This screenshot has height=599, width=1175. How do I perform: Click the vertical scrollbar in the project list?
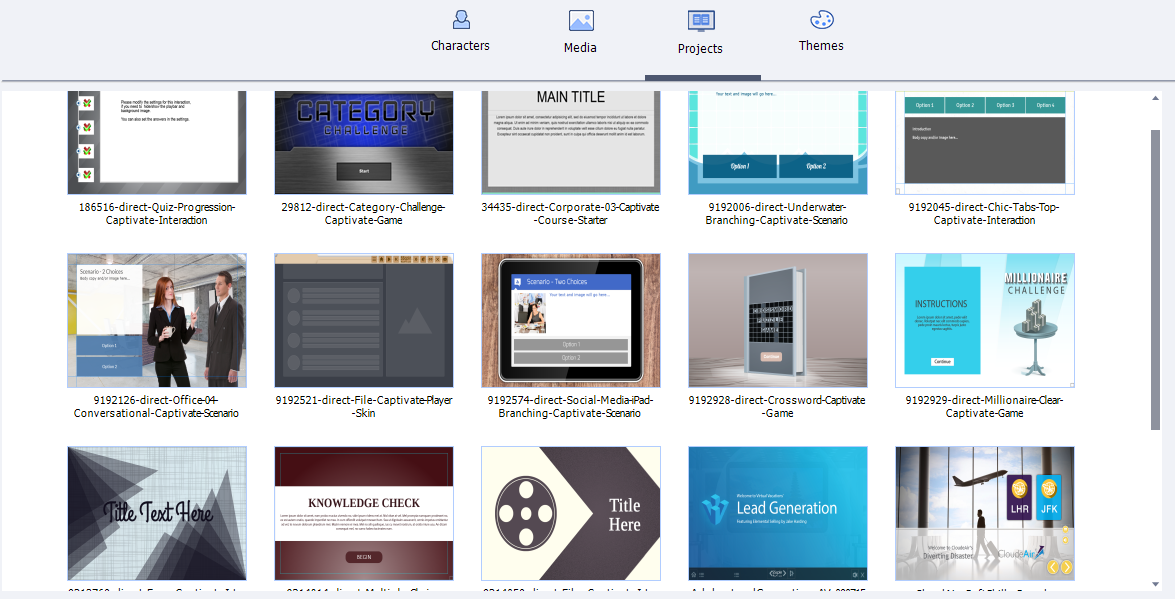tap(1156, 280)
